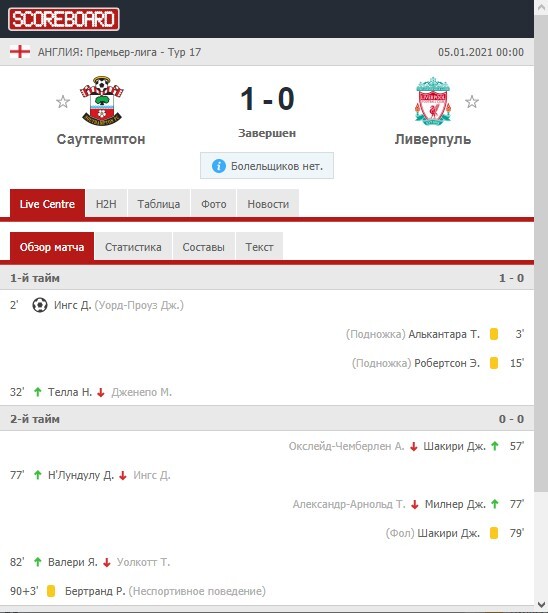Open the Статистика tab

(133, 247)
